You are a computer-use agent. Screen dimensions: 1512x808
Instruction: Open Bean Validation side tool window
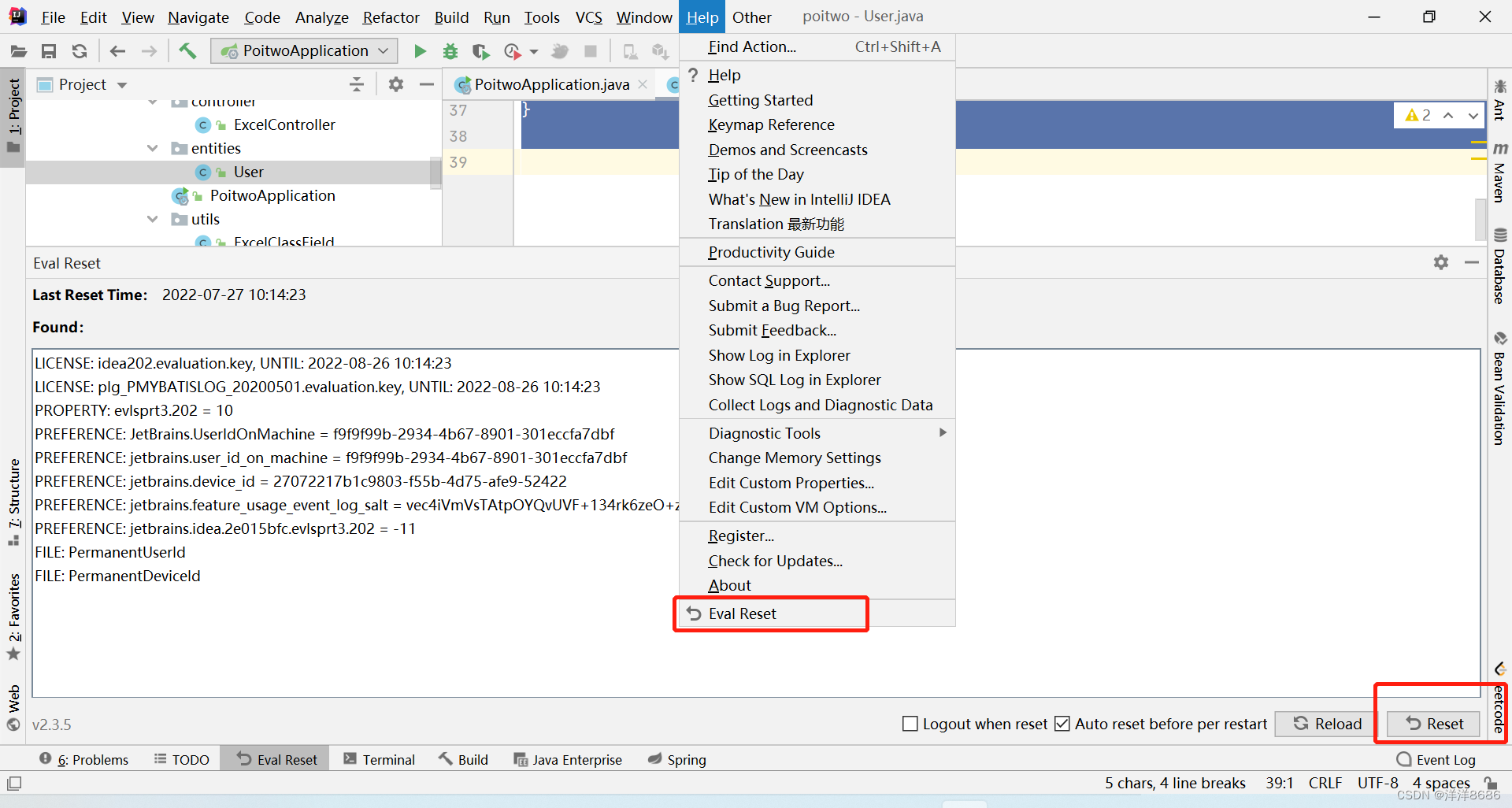pos(1499,388)
